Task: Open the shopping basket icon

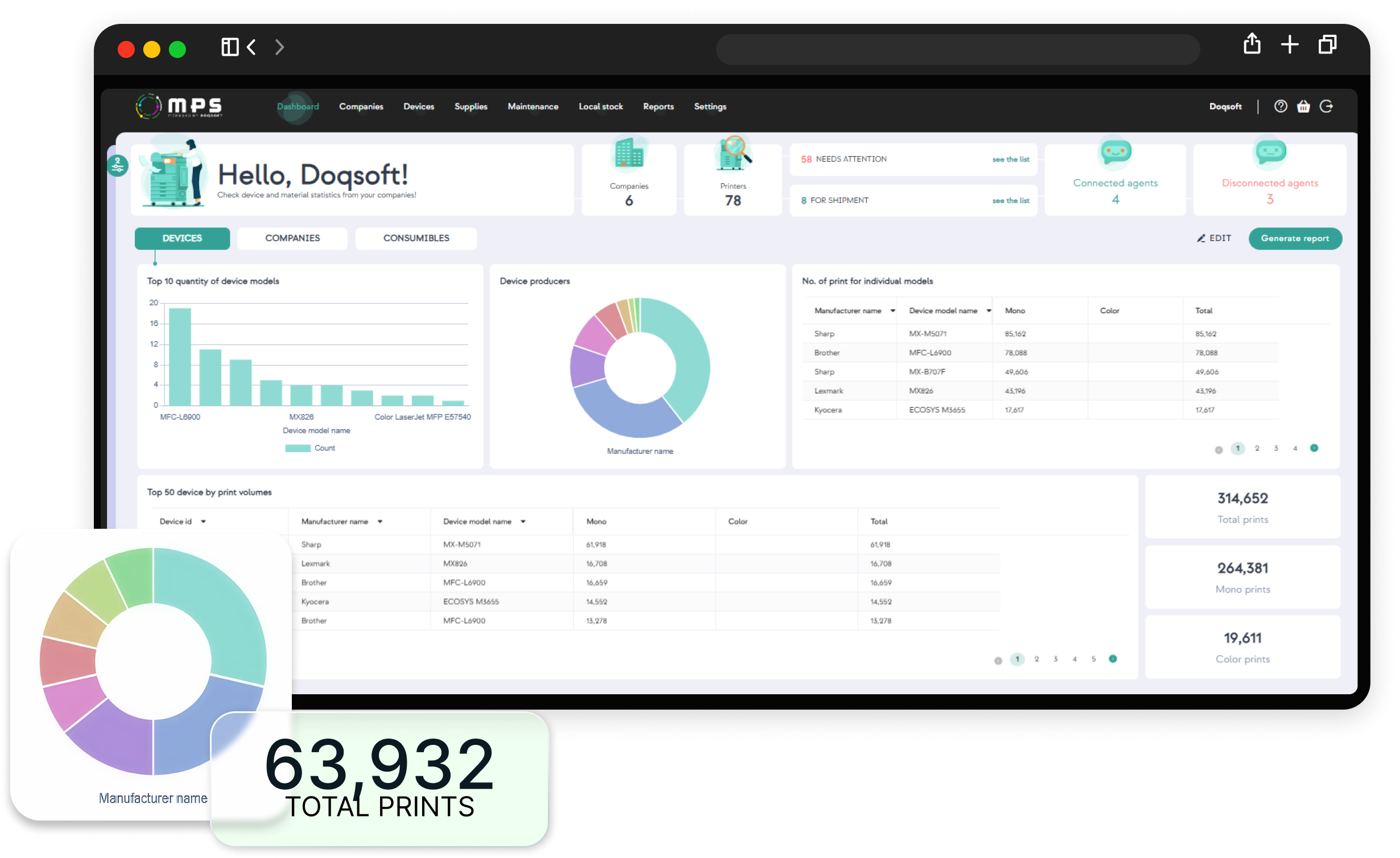Action: pyautogui.click(x=1303, y=106)
